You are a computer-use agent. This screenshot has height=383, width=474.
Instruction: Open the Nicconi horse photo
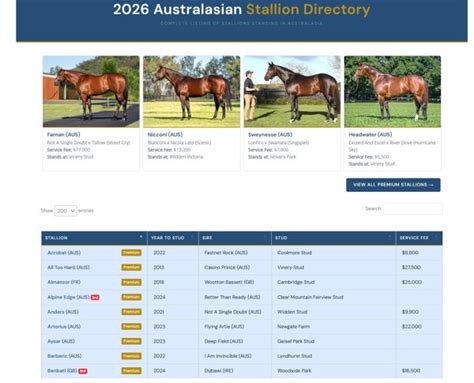point(192,92)
